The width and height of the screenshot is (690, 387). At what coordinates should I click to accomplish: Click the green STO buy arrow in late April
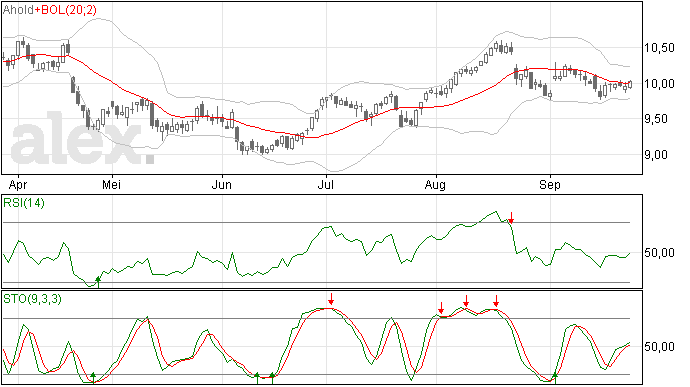click(93, 378)
